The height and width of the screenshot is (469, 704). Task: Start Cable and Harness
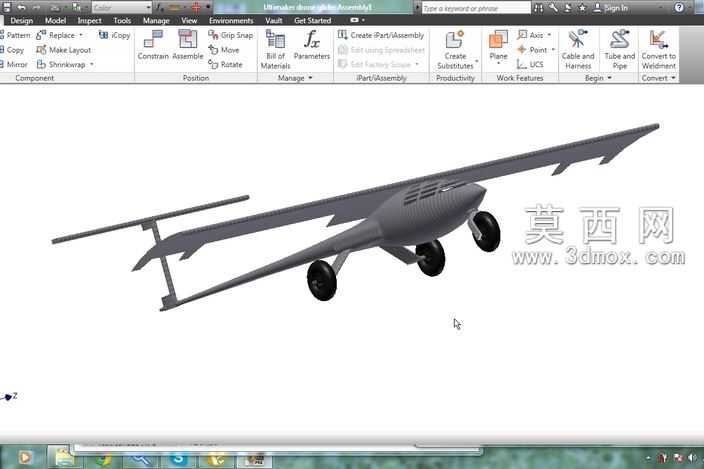point(578,49)
